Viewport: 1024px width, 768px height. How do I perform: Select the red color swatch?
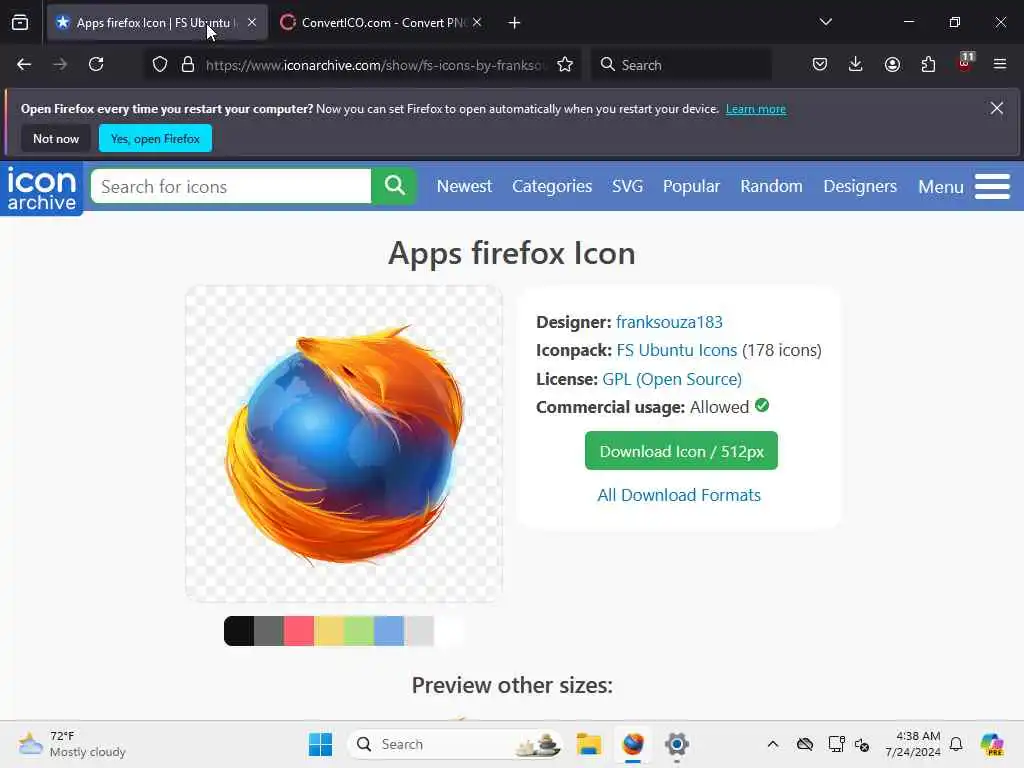pos(299,631)
